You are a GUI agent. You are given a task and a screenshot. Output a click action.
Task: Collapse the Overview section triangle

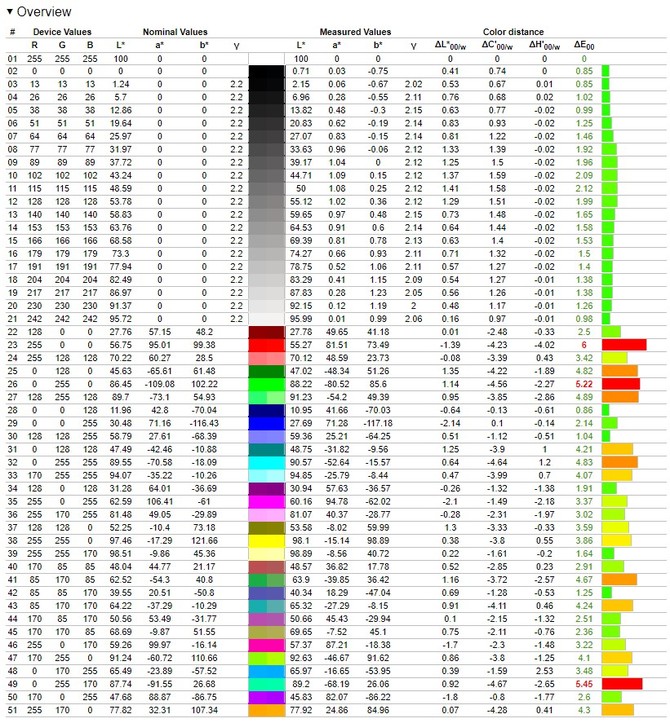[x=9, y=11]
